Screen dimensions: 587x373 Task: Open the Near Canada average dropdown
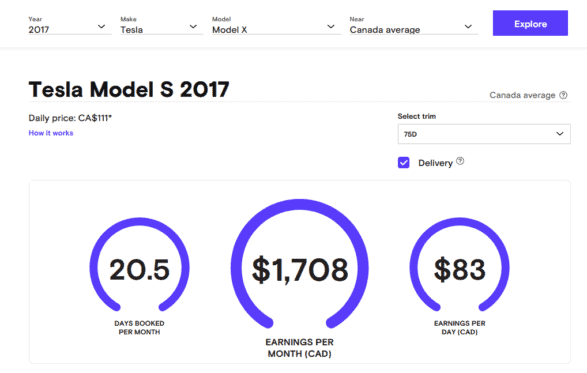414,25
